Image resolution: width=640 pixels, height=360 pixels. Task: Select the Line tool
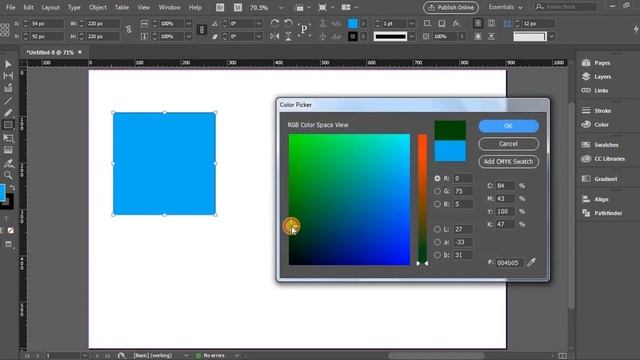8,101
